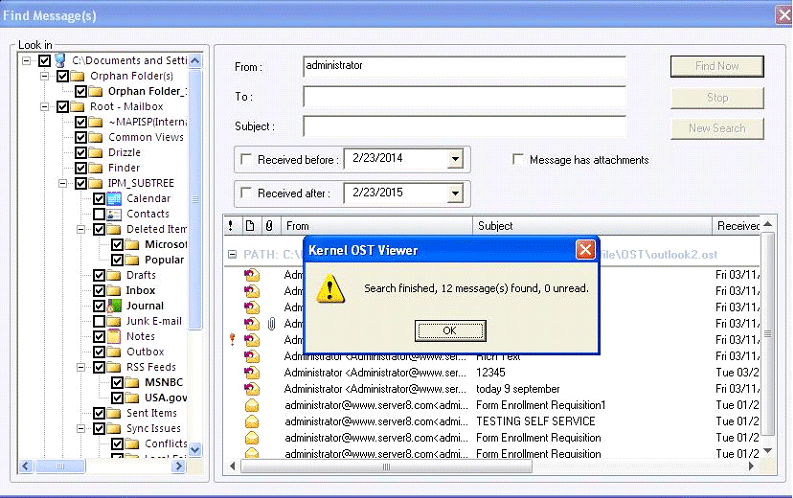Click the Contacts card icon
Viewport: 793px width, 498px height.
click(114, 214)
